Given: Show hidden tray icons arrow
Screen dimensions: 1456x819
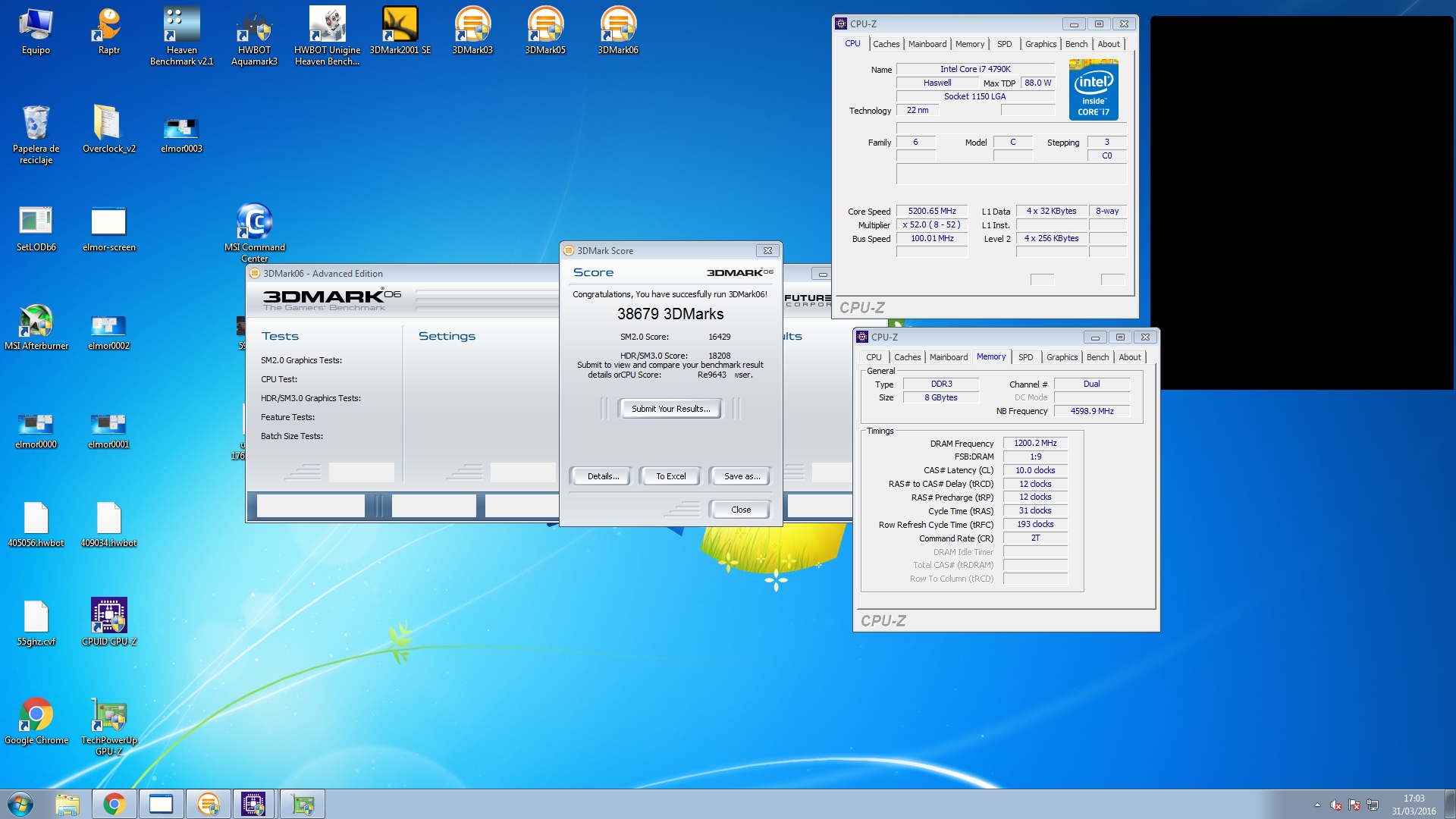Looking at the screenshot, I should (1317, 805).
